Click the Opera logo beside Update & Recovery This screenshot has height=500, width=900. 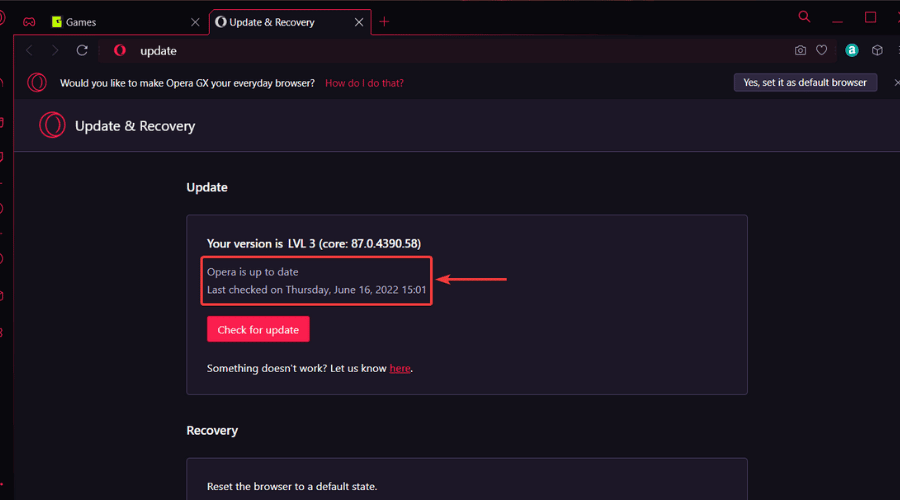click(52, 125)
